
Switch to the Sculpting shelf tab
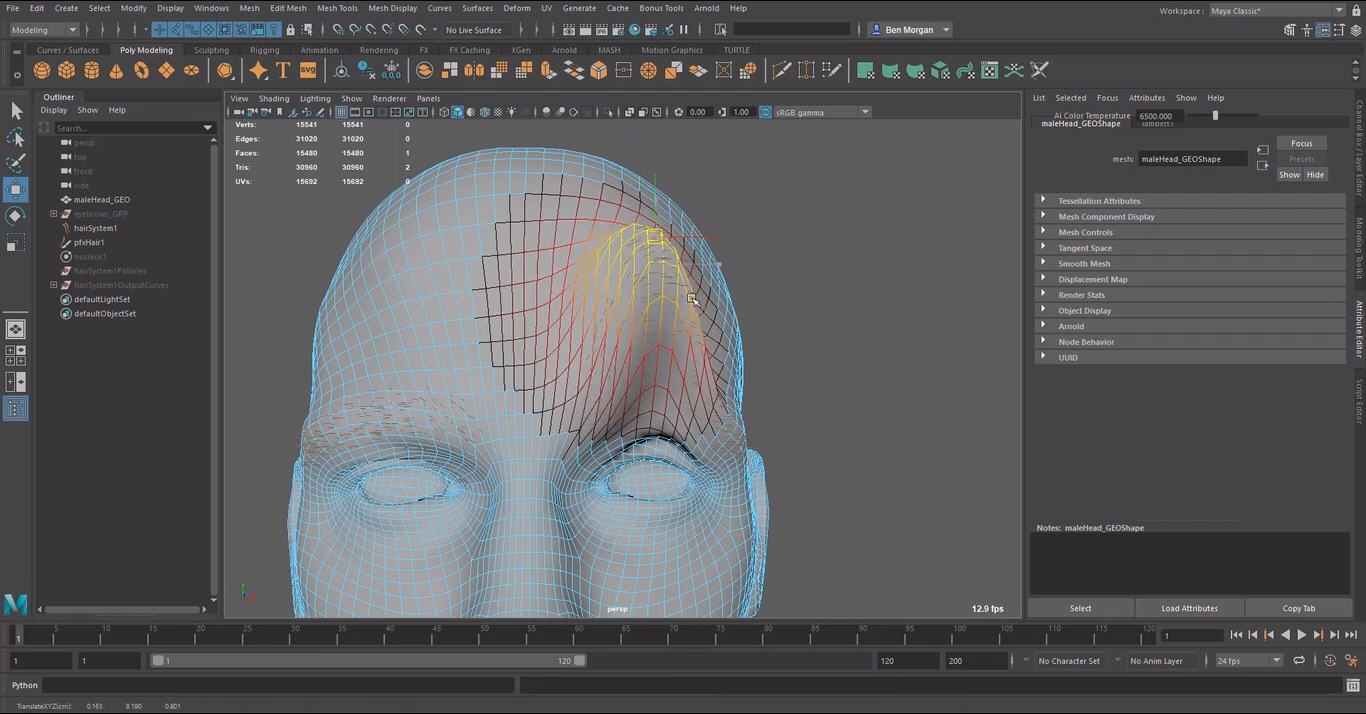click(211, 50)
